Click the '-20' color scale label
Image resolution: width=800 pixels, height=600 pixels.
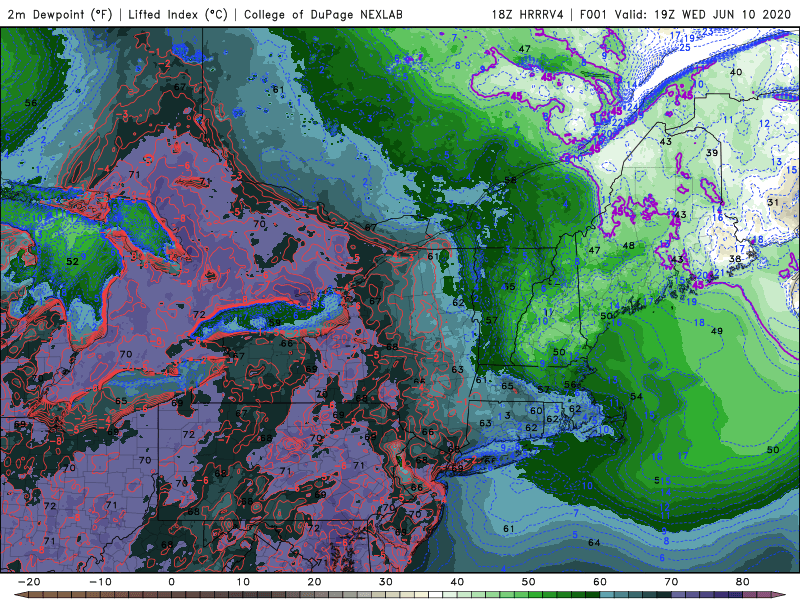[x=29, y=582]
